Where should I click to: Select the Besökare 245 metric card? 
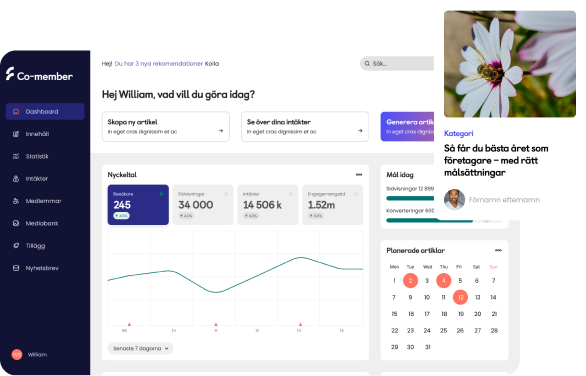138,205
